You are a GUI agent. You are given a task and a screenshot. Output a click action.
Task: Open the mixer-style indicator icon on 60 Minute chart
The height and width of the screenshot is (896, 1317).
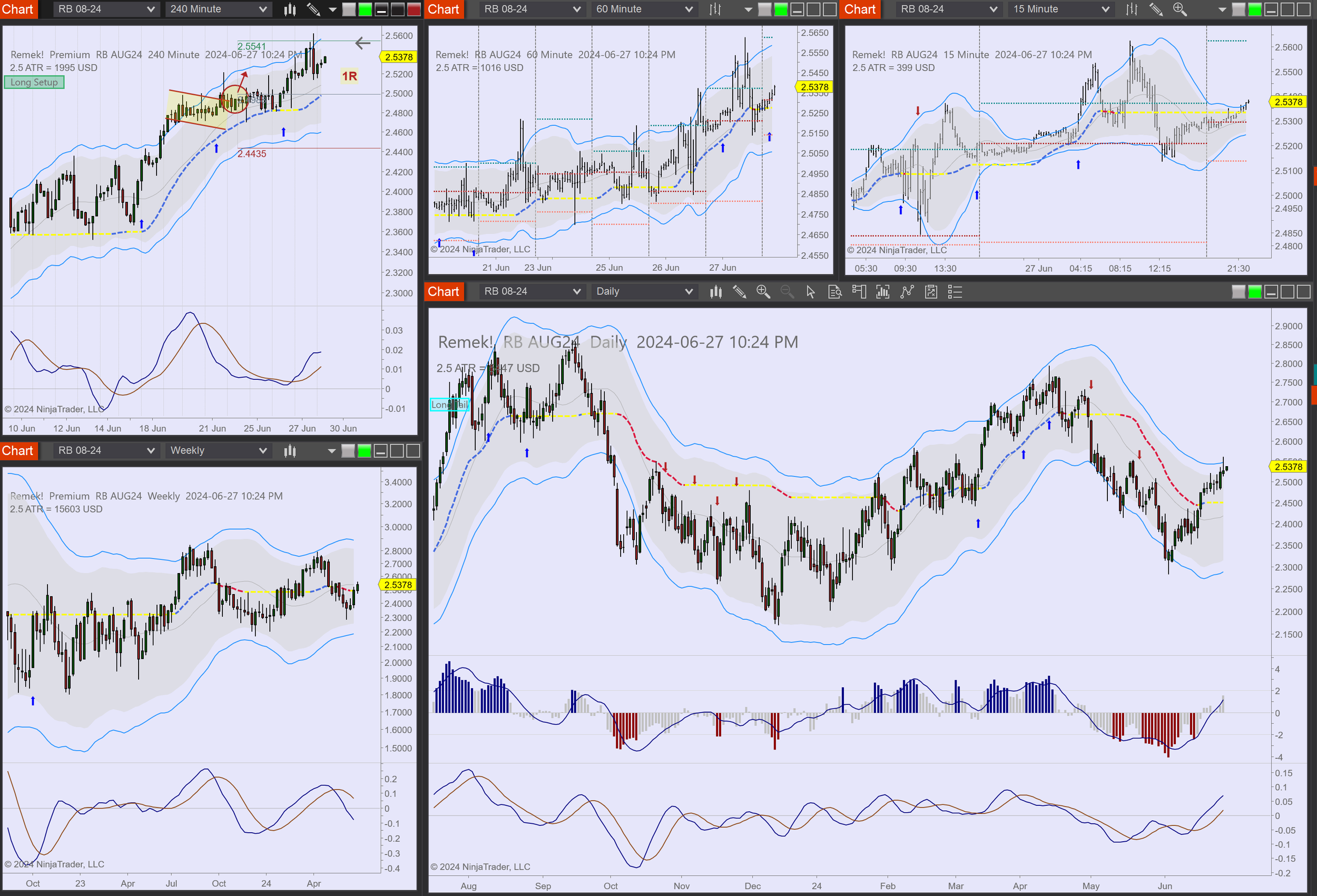715,9
